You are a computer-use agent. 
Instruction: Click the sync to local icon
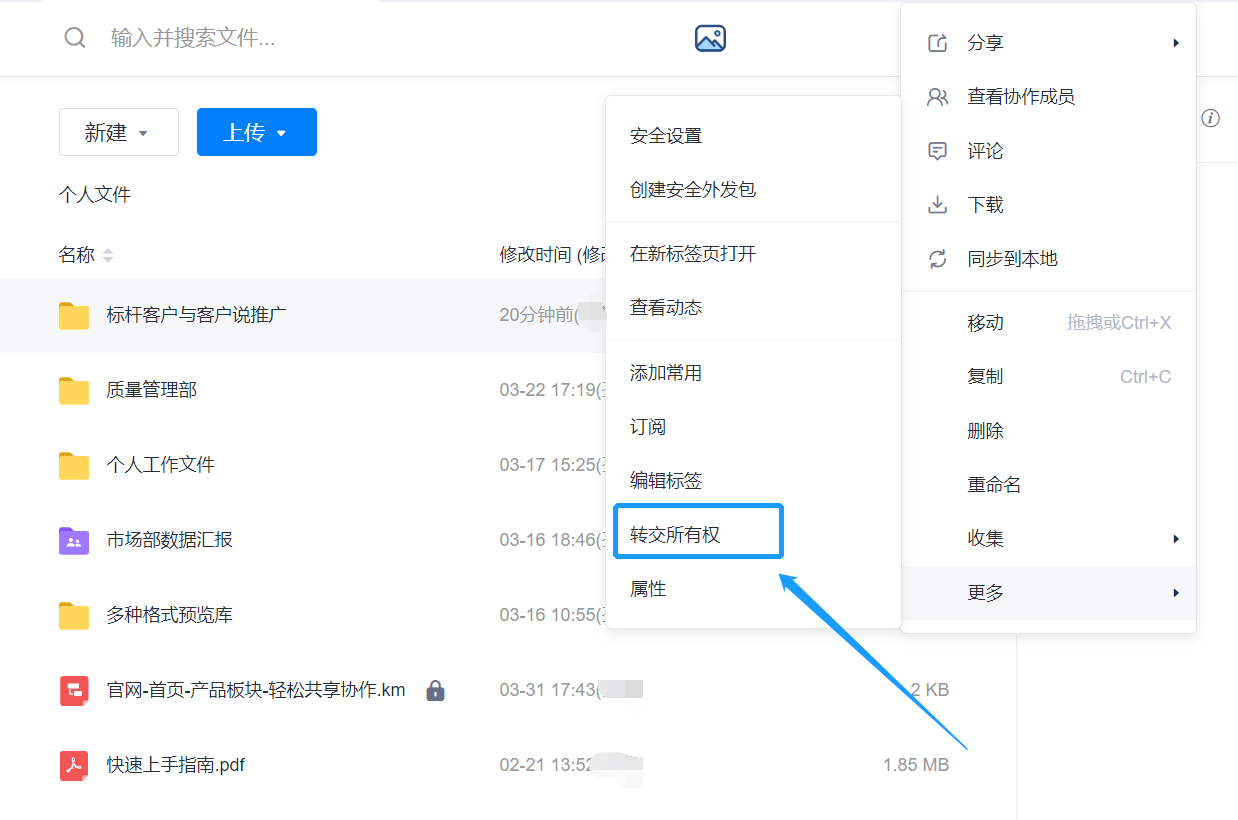coord(938,259)
